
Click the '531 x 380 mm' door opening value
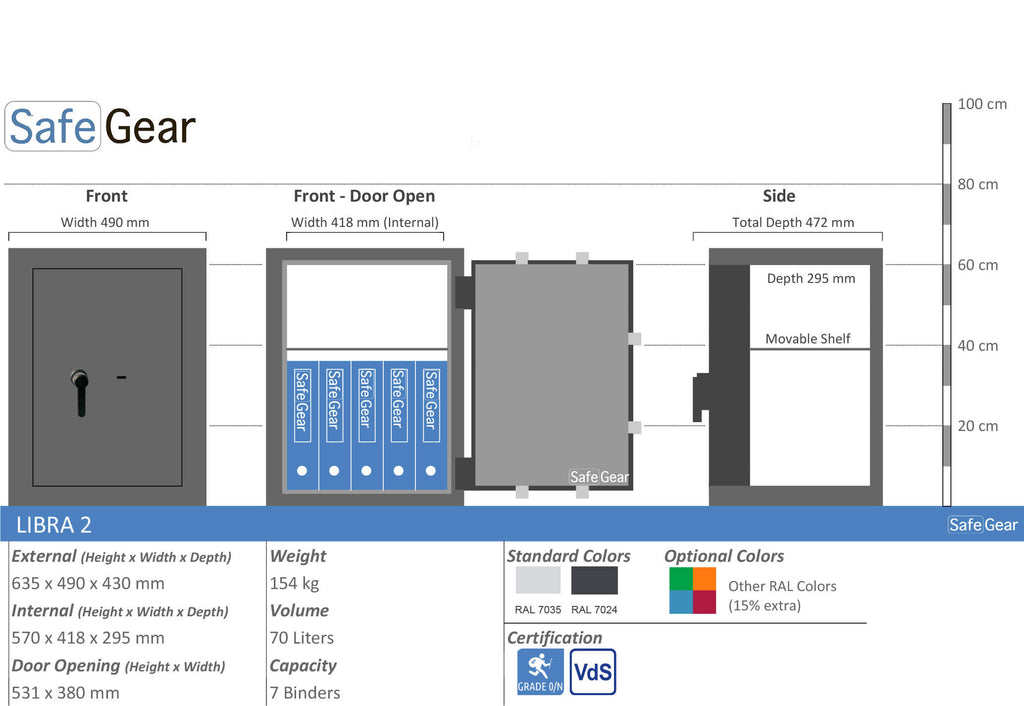65,692
